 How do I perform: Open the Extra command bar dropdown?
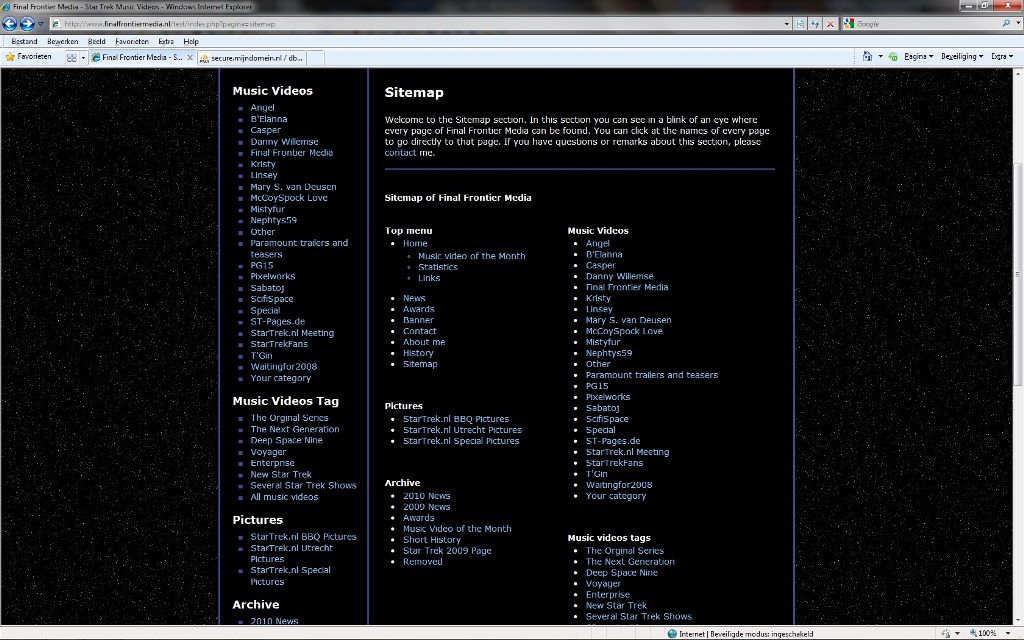click(1002, 57)
